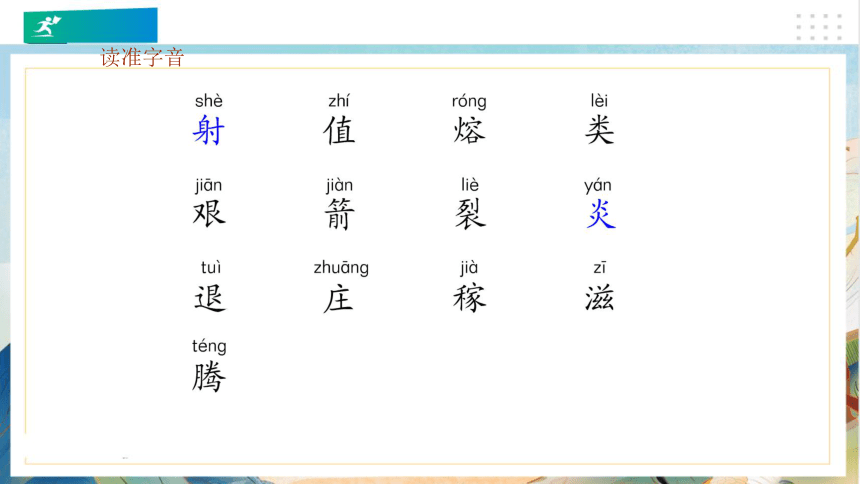Select the character 裂

(470, 214)
